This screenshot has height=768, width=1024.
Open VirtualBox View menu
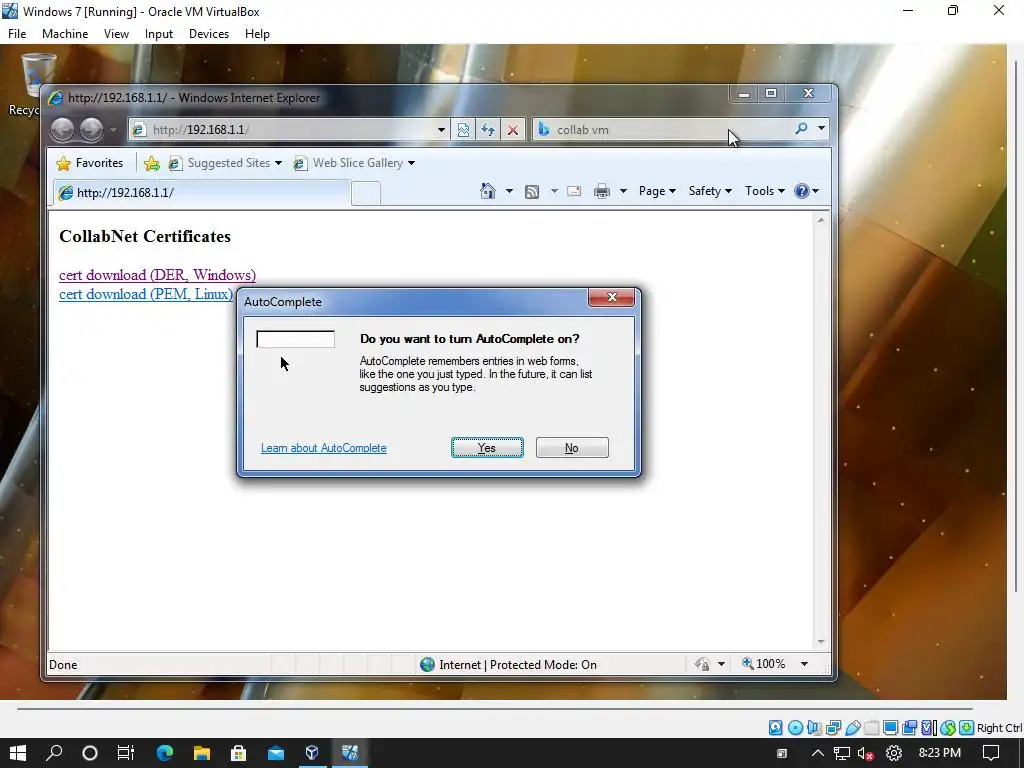[x=116, y=34]
